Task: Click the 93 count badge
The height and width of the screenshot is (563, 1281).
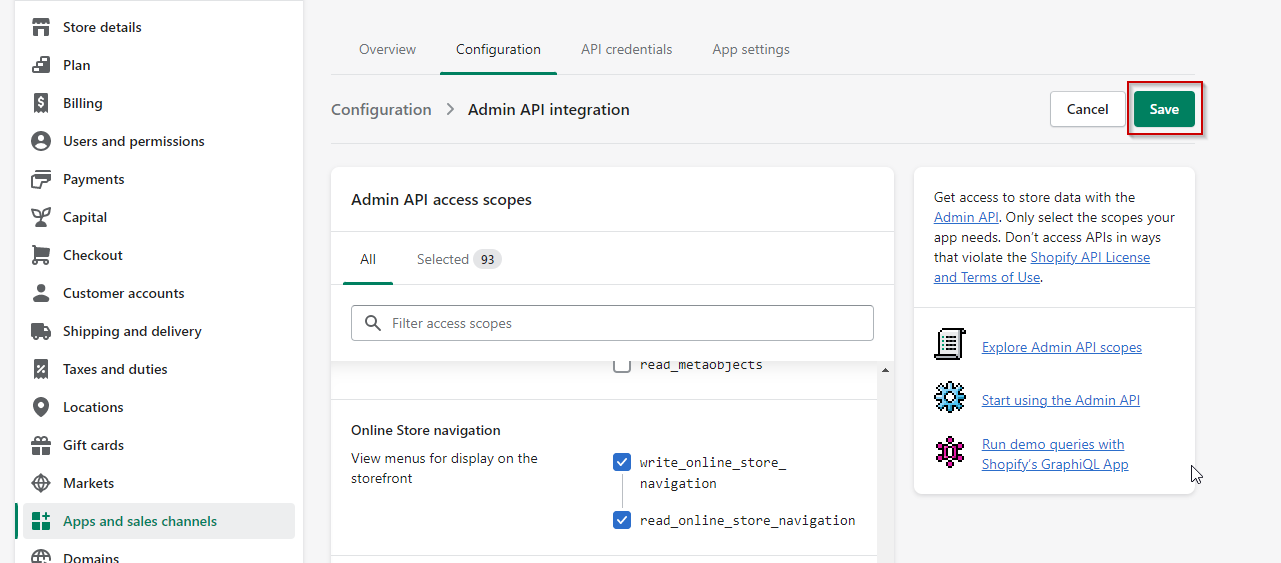Action: pyautogui.click(x=487, y=259)
